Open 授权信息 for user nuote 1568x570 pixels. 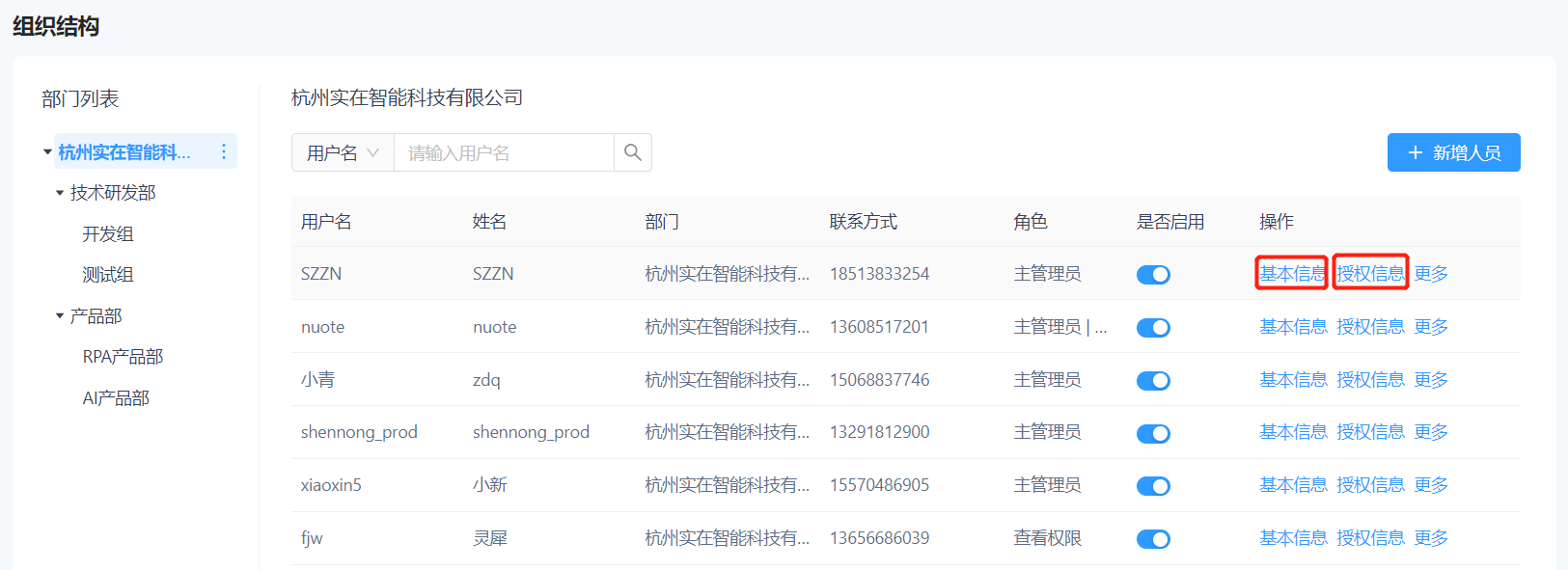[x=1370, y=327]
